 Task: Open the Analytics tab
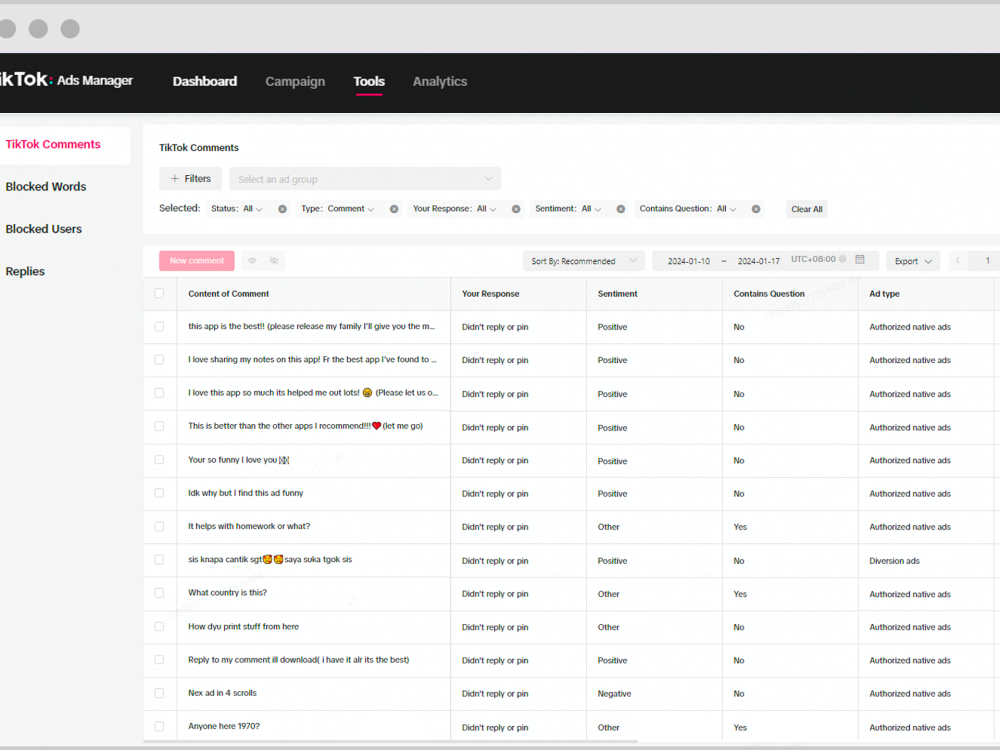click(x=440, y=82)
